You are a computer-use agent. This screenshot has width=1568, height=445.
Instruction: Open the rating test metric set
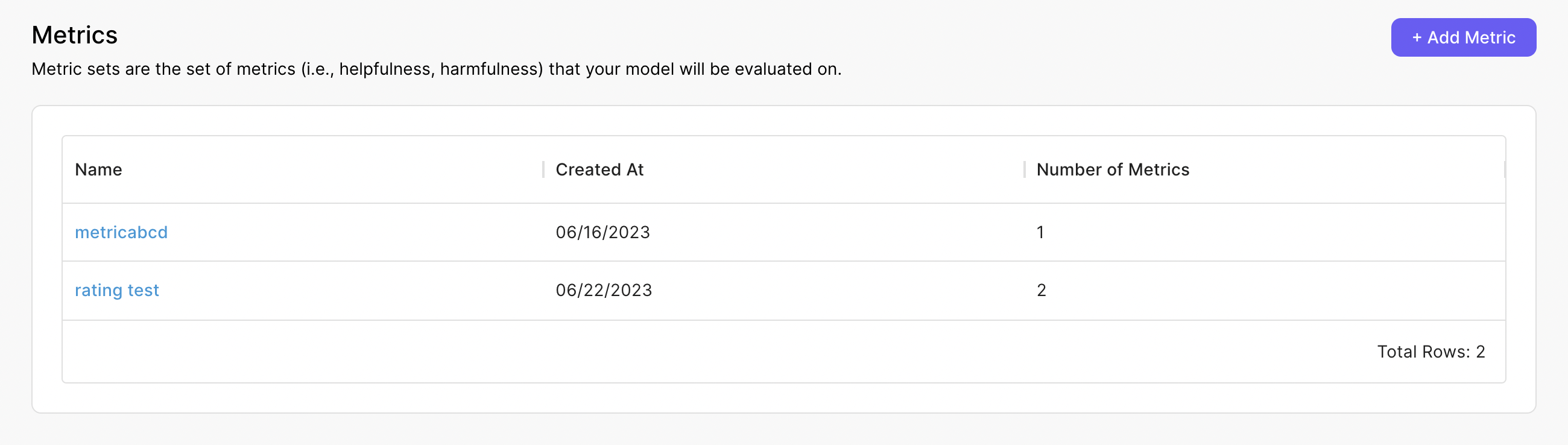(117, 290)
